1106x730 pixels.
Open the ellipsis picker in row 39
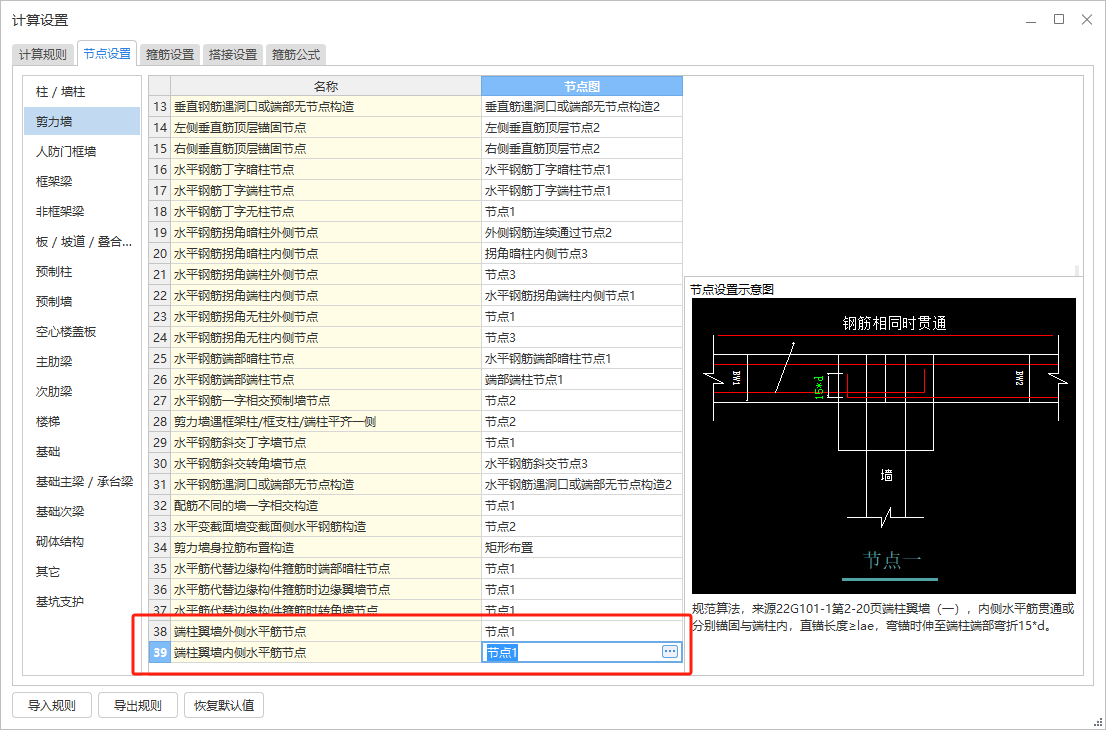click(x=669, y=652)
